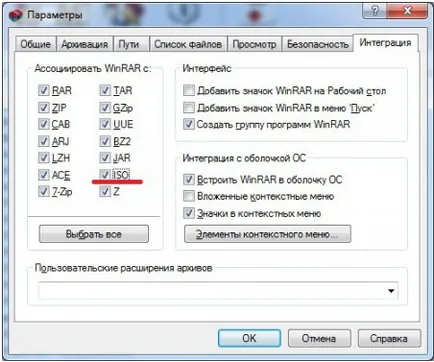Click the Отмена button

(319, 338)
